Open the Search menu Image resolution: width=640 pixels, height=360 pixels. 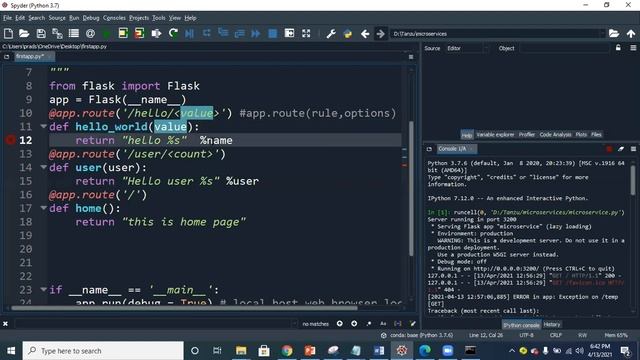(x=36, y=18)
